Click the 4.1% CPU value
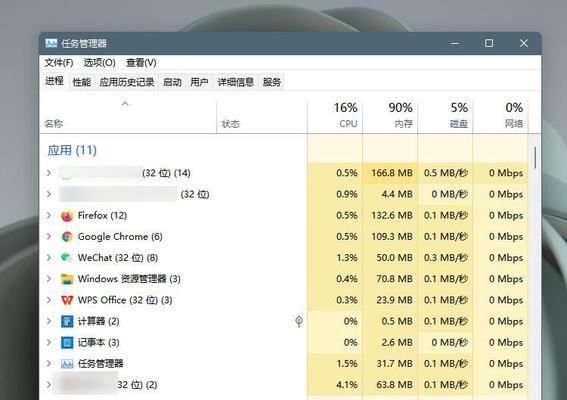The width and height of the screenshot is (567, 400). 347,385
